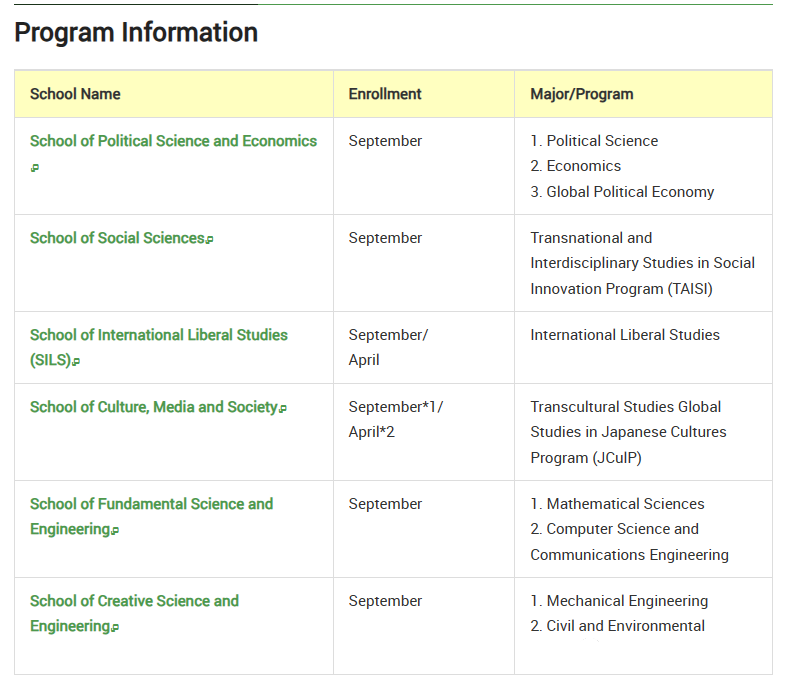Open School of Culture, Media and Society link
This screenshot has width=793, height=686.
coord(153,407)
